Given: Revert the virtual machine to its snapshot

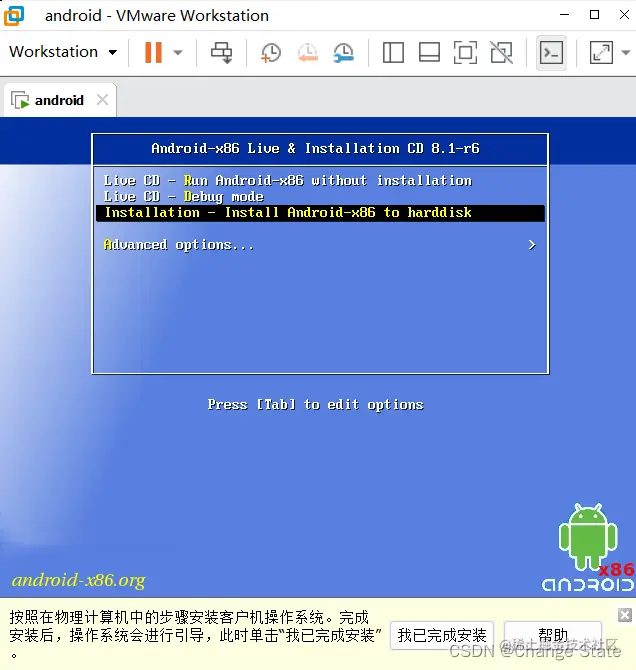Looking at the screenshot, I should click(x=308, y=53).
